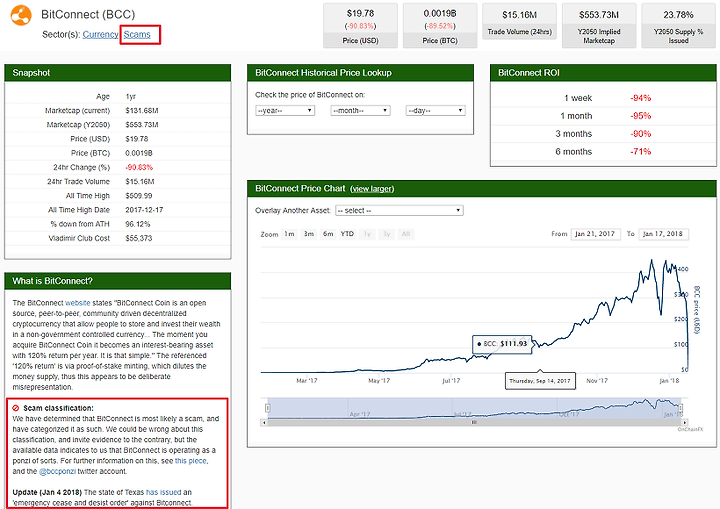Set chart zoom to 3m

(x=309, y=234)
